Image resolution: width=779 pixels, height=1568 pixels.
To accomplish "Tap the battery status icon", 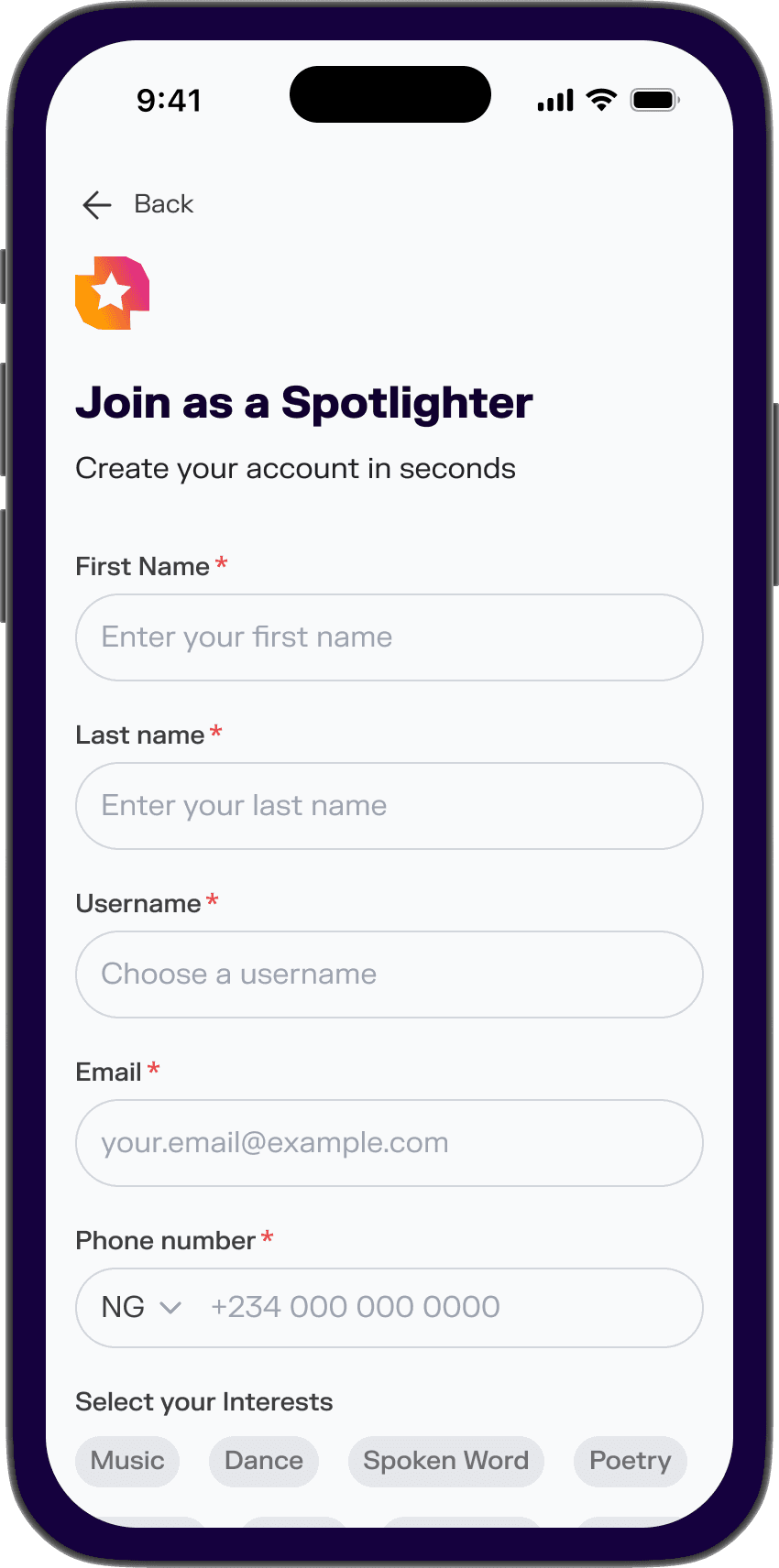I will click(653, 100).
